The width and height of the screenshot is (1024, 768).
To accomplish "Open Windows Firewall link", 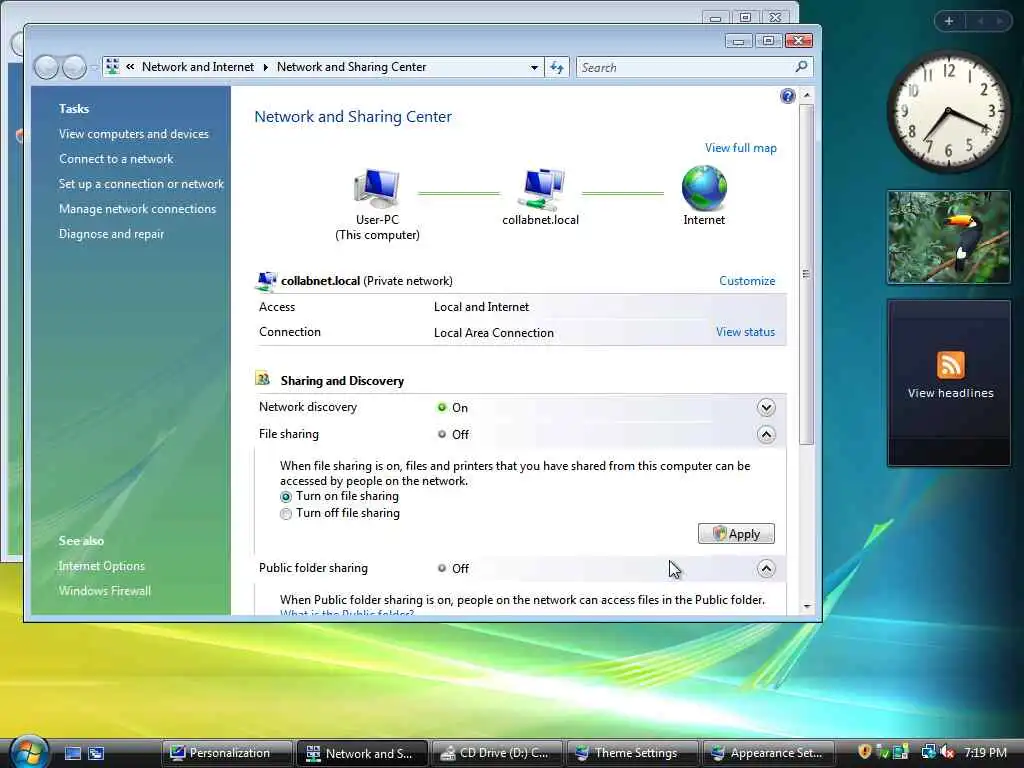I will point(104,591).
